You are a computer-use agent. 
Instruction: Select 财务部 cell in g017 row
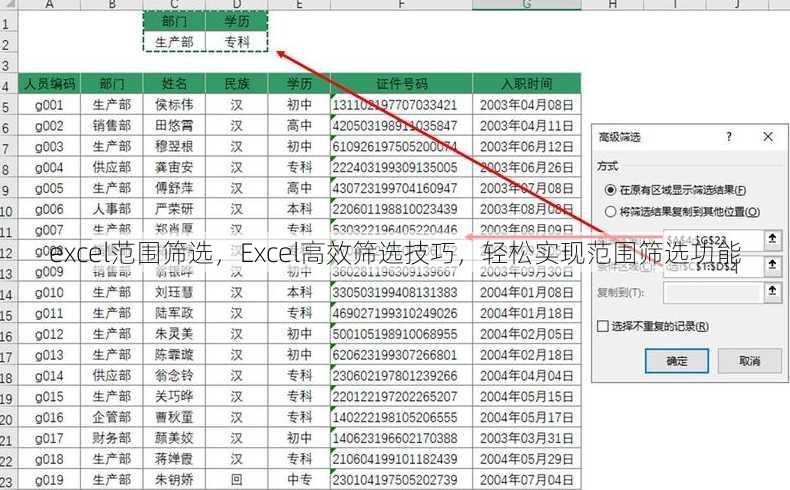112,438
